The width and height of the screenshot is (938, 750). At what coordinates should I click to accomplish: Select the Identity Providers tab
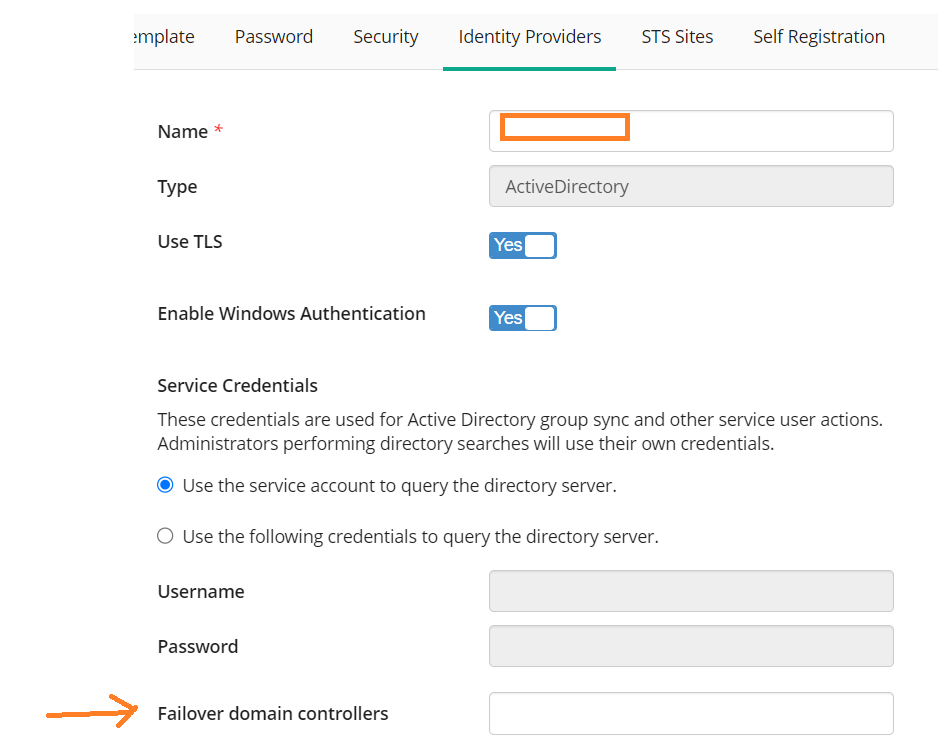pyautogui.click(x=529, y=37)
